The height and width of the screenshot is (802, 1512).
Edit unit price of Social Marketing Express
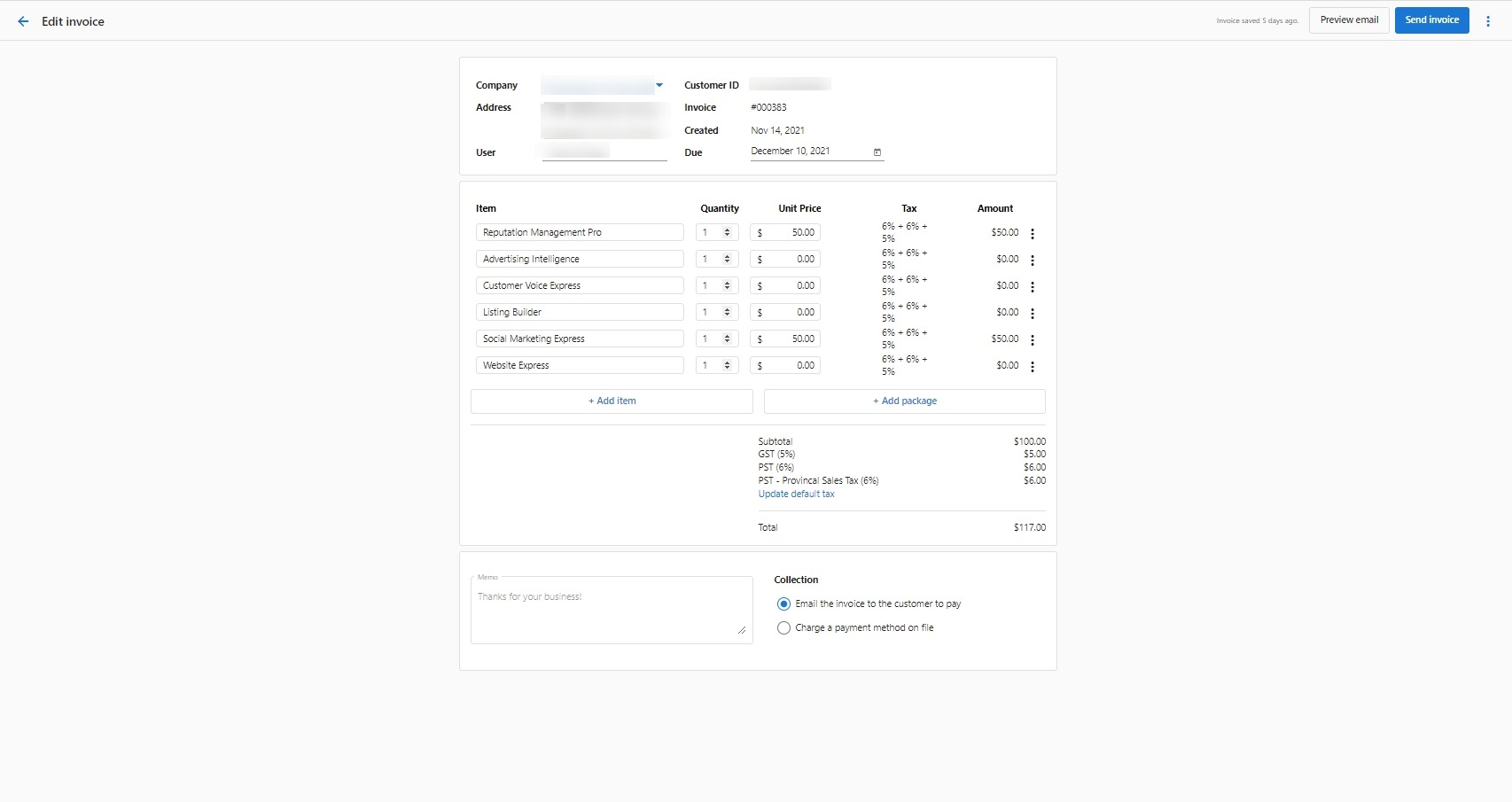point(785,339)
